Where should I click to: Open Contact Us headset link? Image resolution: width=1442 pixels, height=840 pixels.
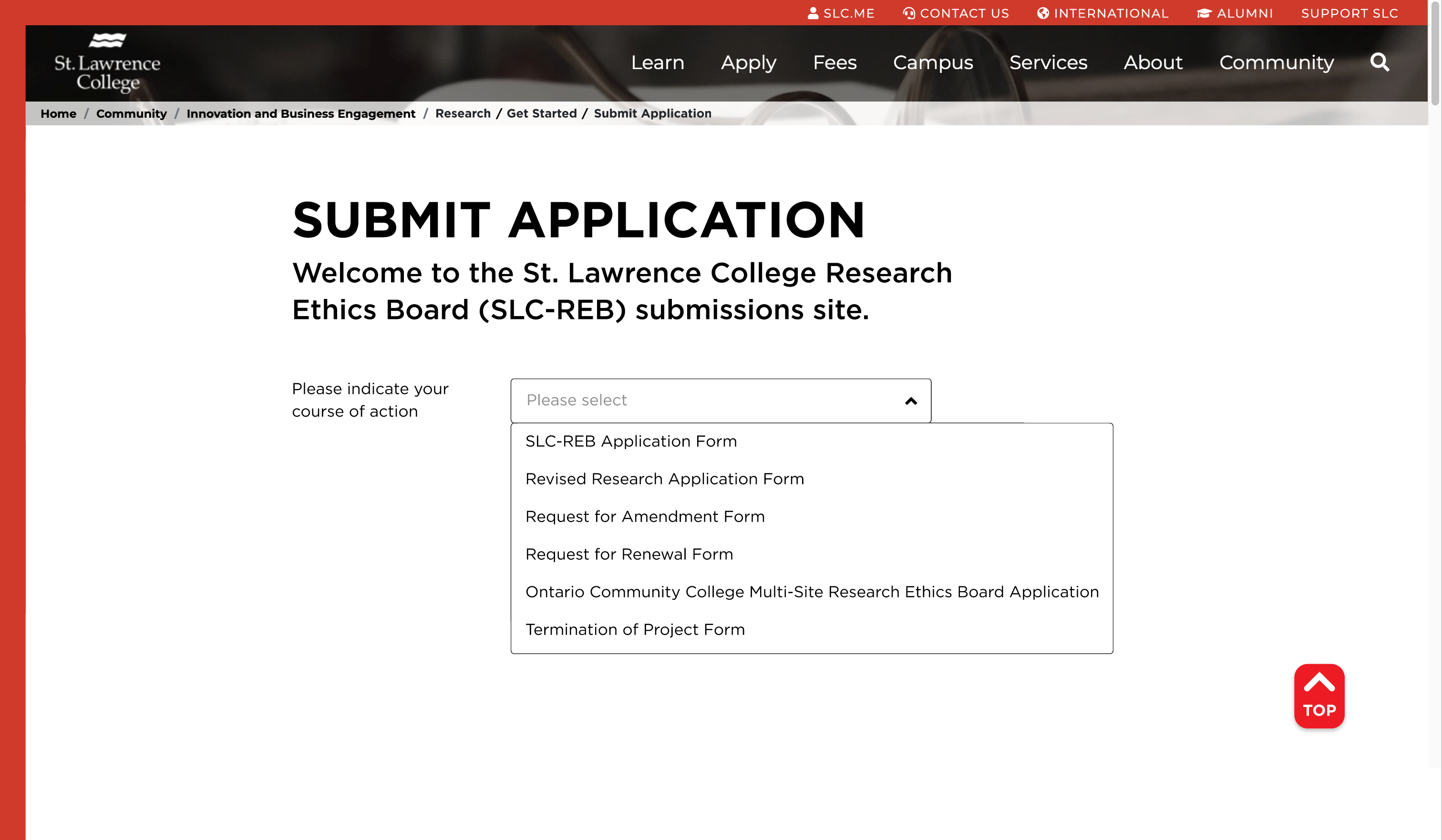tap(956, 13)
